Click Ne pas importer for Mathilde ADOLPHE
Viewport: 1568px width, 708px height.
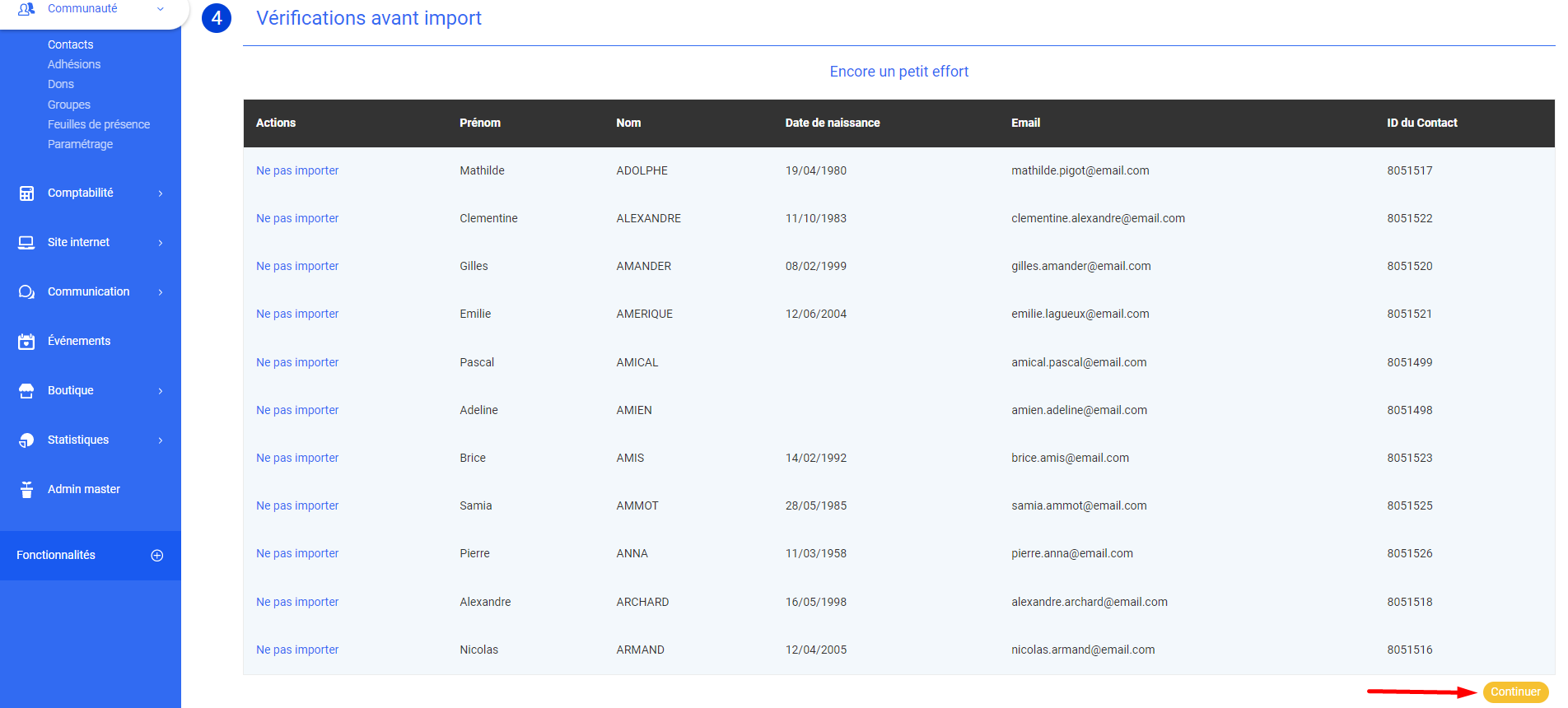(297, 170)
